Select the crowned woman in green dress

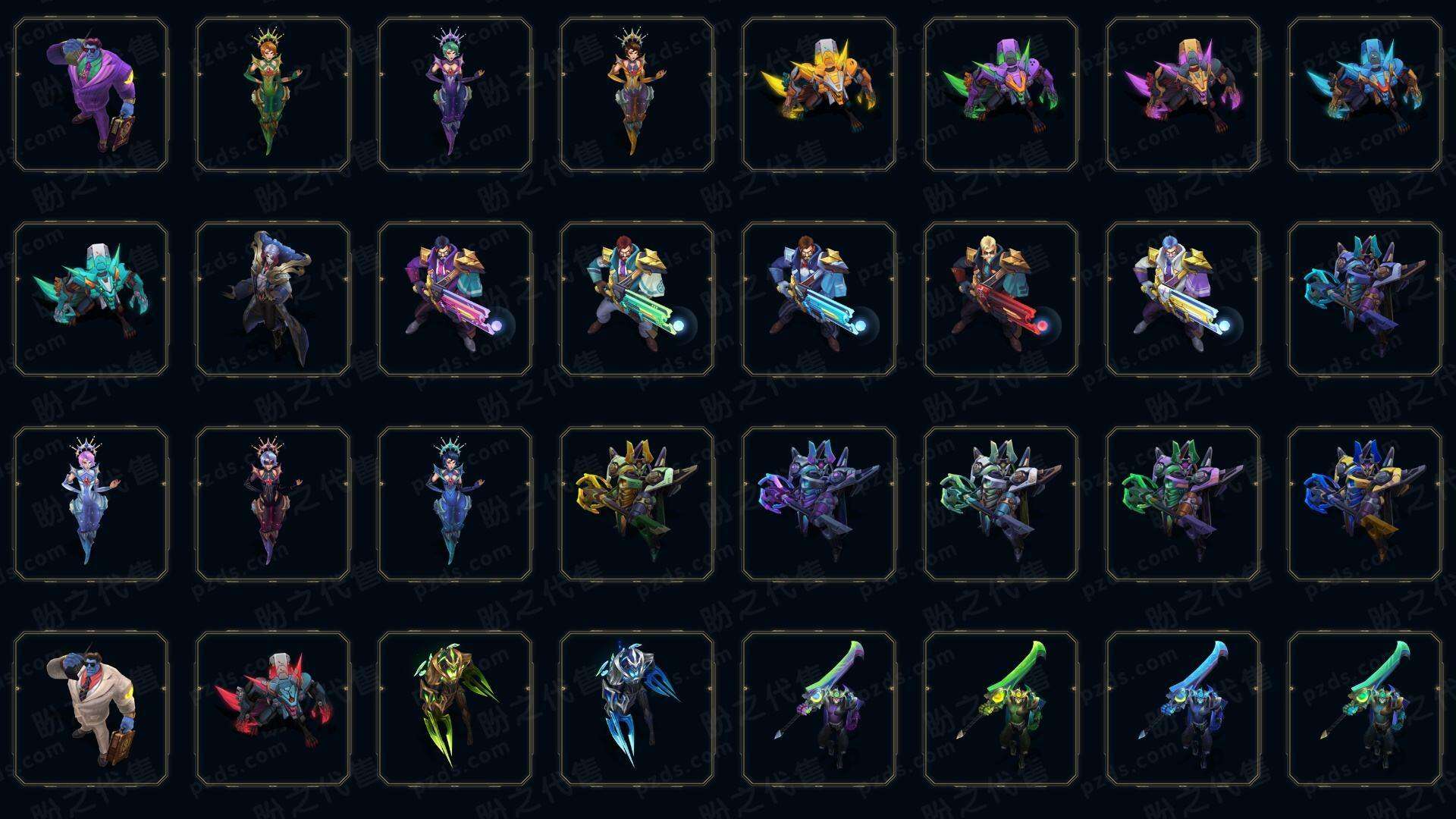(x=272, y=95)
